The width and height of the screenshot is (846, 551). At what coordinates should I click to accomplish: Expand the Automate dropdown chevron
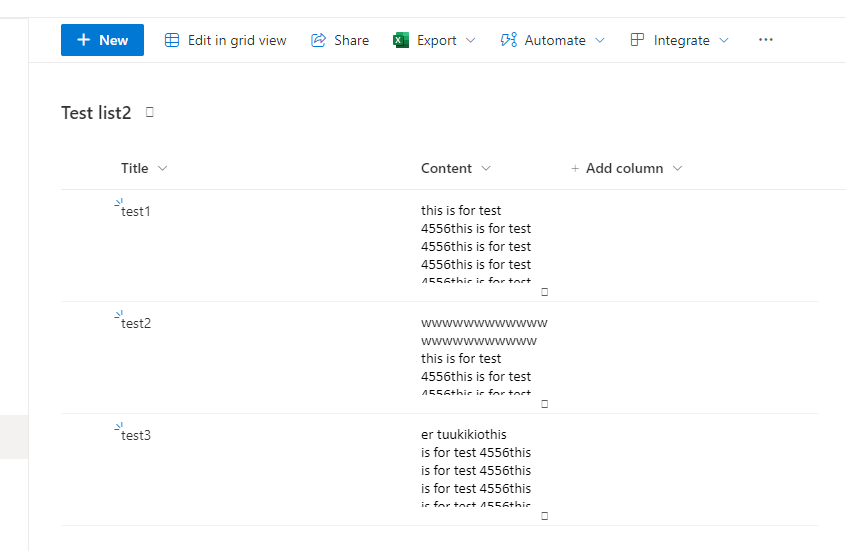pos(600,40)
